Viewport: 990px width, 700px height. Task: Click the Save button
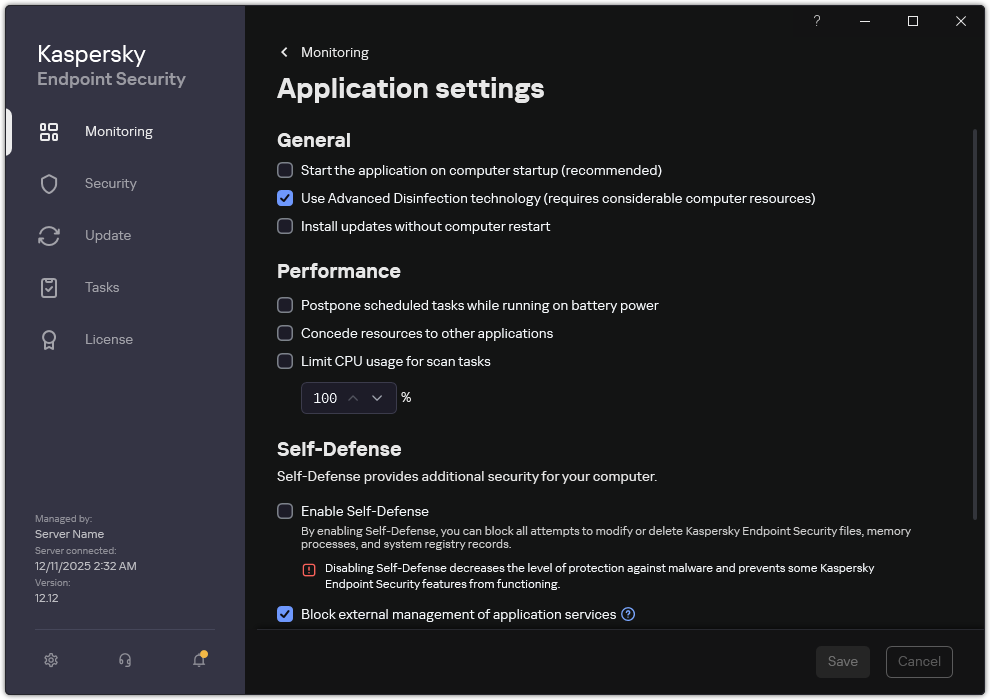pos(842,661)
